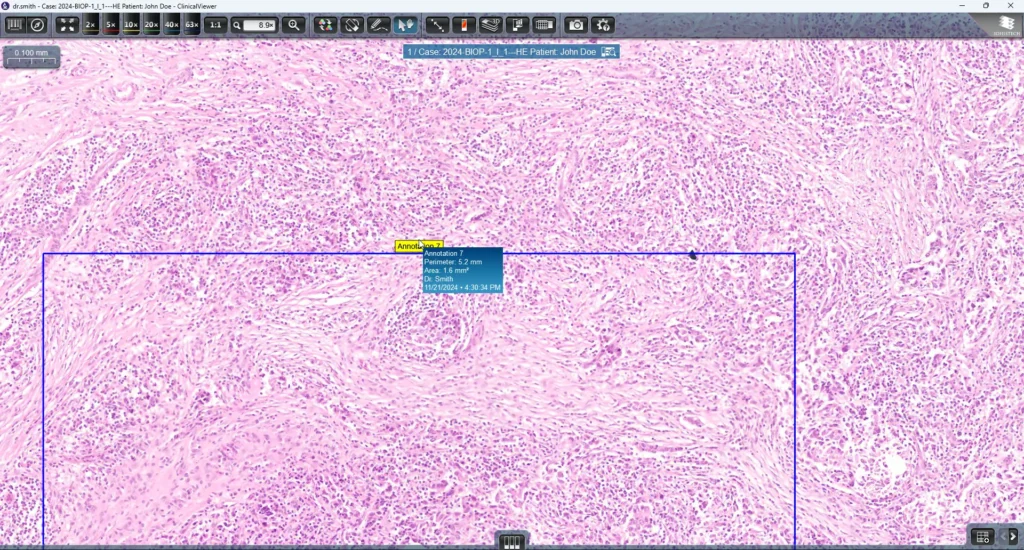Open the settings gear icon
Image resolution: width=1024 pixels, height=550 pixels.
[x=603, y=25]
